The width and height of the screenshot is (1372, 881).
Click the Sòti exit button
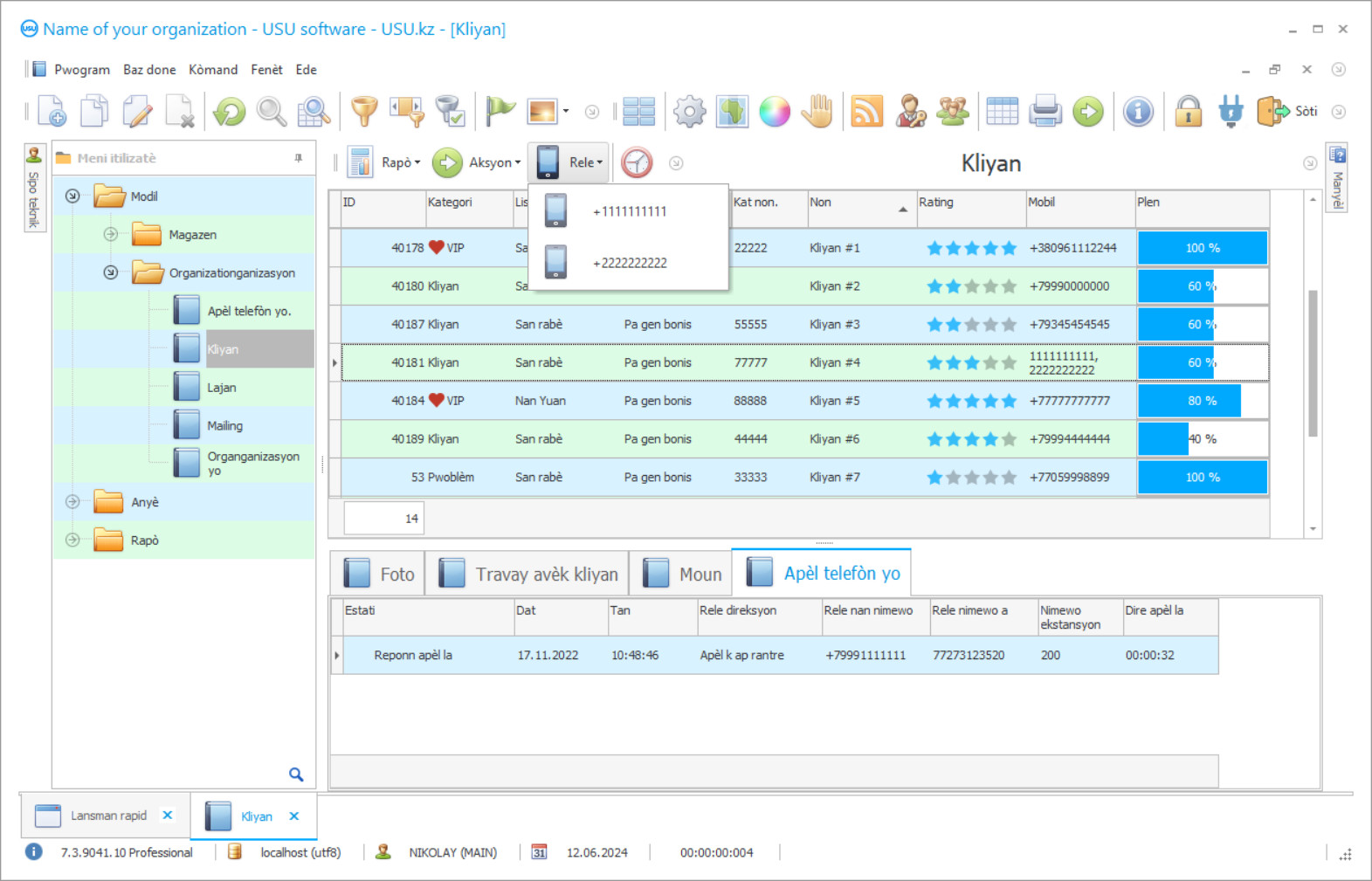pos(1286,112)
